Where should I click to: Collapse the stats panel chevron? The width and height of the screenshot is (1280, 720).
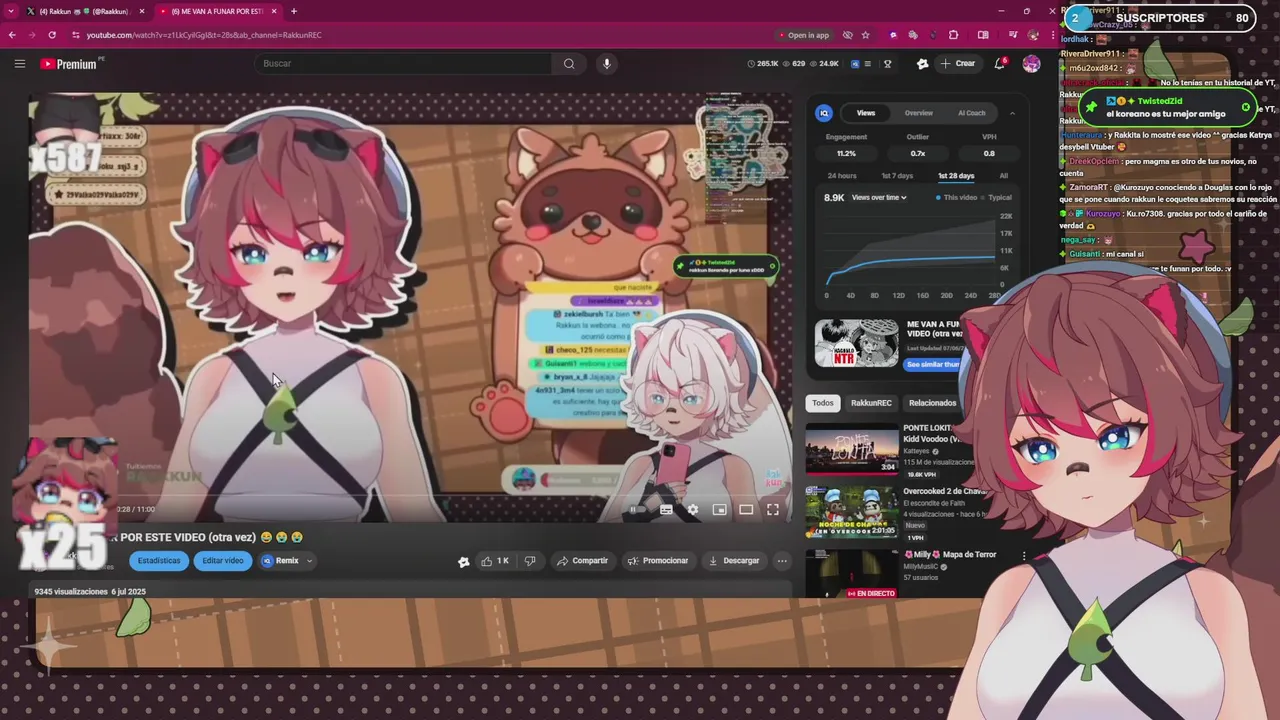(x=1012, y=113)
